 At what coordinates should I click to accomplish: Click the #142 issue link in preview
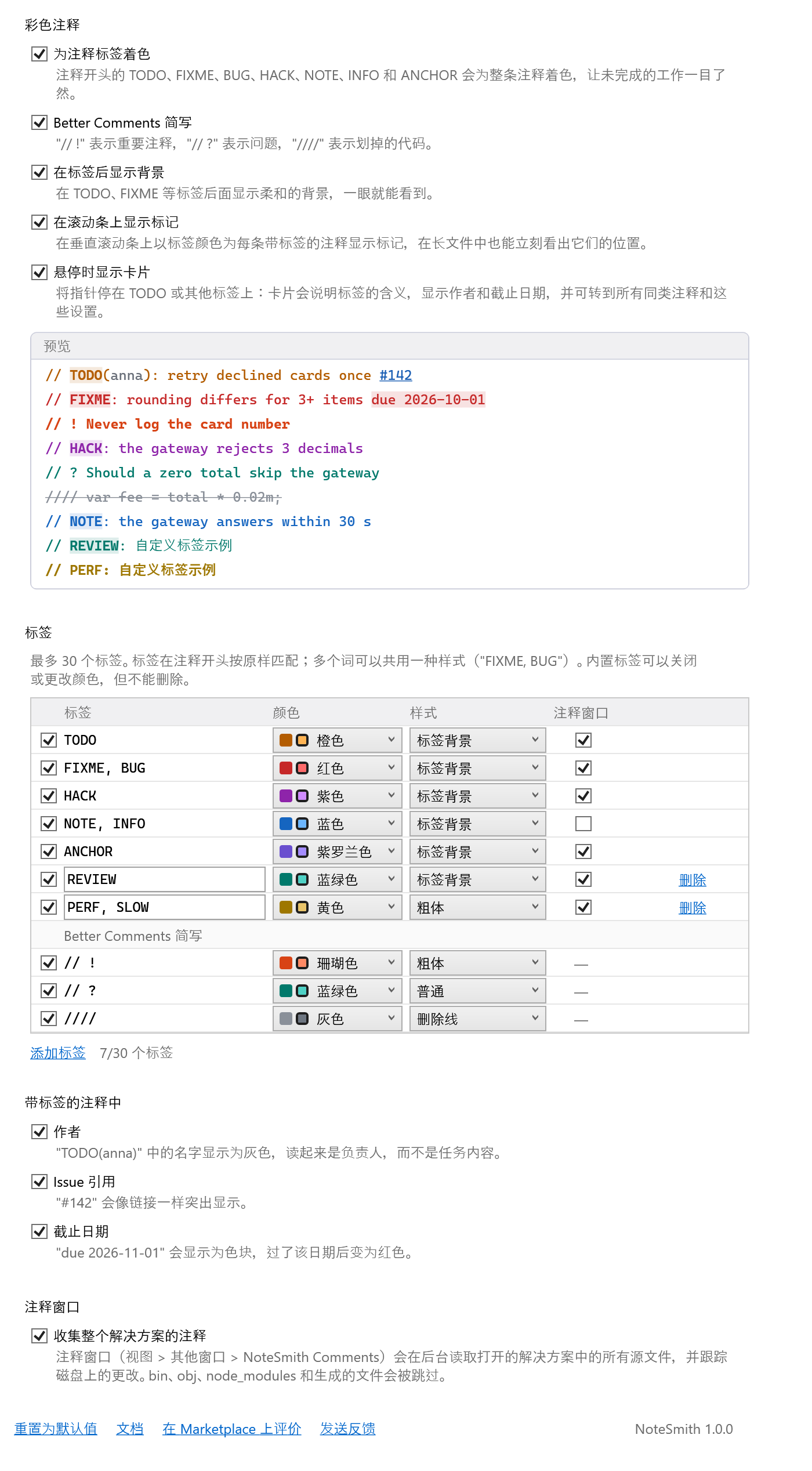click(x=396, y=375)
